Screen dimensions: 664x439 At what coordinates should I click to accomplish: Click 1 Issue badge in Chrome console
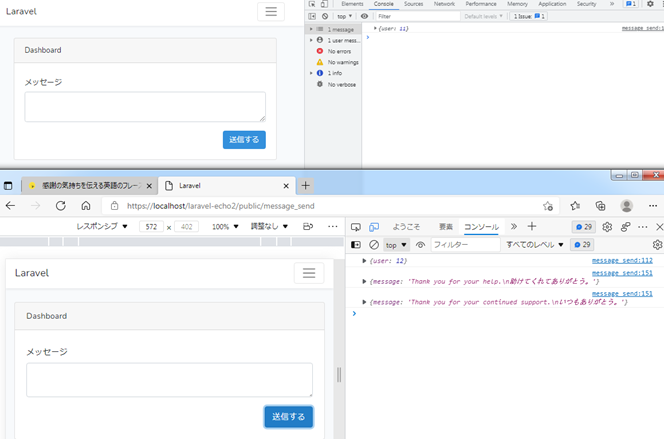(529, 16)
